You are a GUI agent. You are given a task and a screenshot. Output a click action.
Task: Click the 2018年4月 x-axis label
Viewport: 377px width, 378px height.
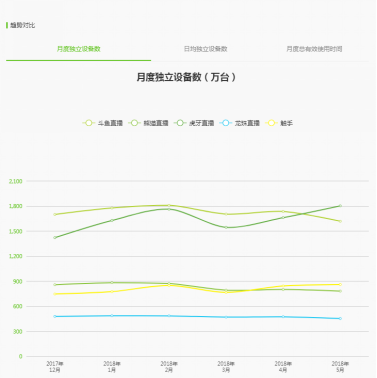point(283,367)
